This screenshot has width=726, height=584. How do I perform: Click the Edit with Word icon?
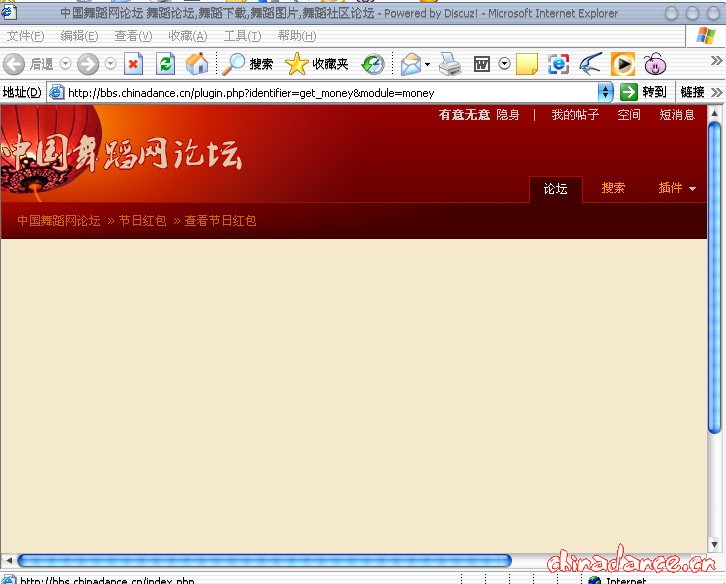pos(482,64)
